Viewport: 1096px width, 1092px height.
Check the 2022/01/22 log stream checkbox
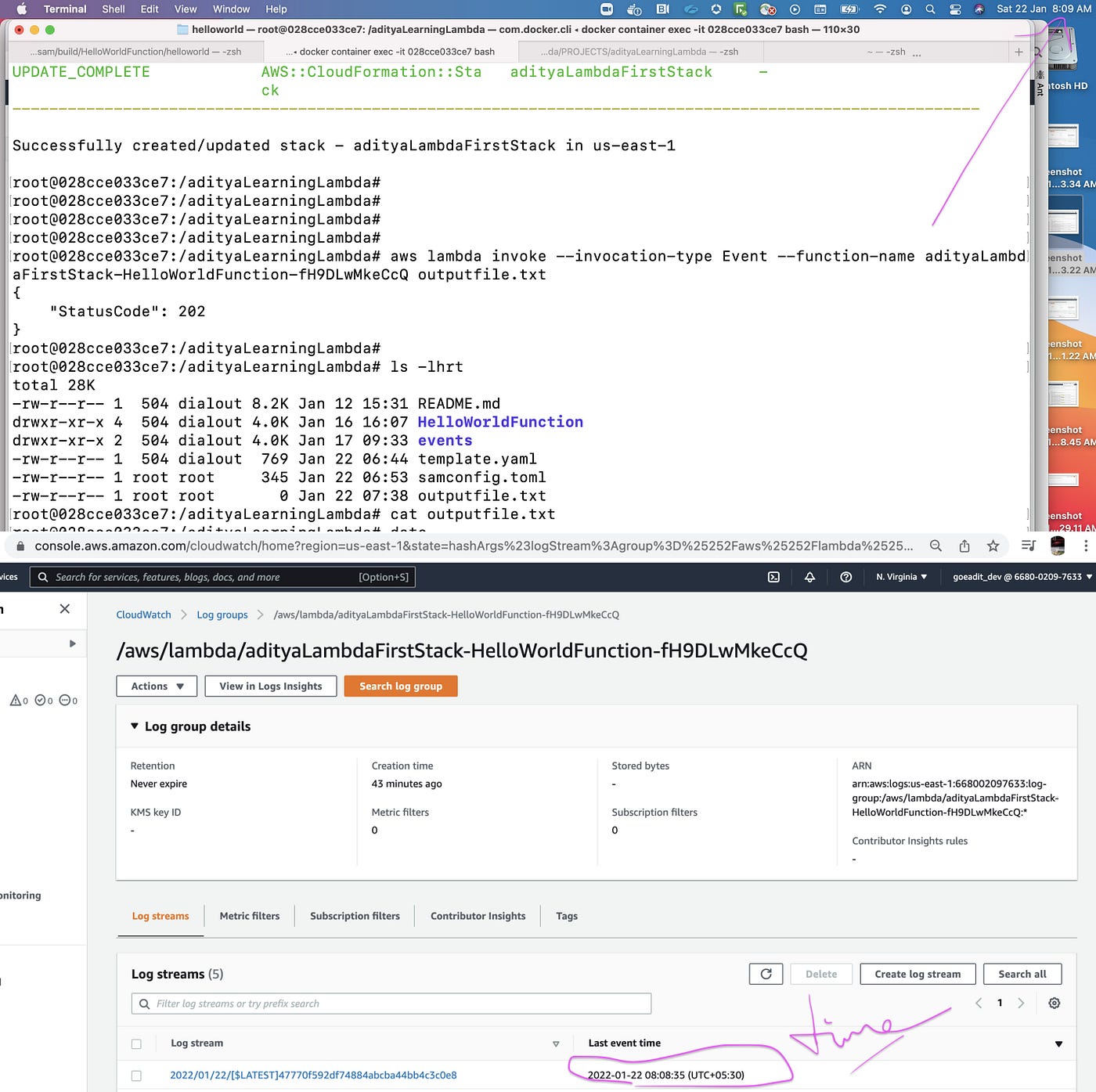pyautogui.click(x=137, y=1076)
